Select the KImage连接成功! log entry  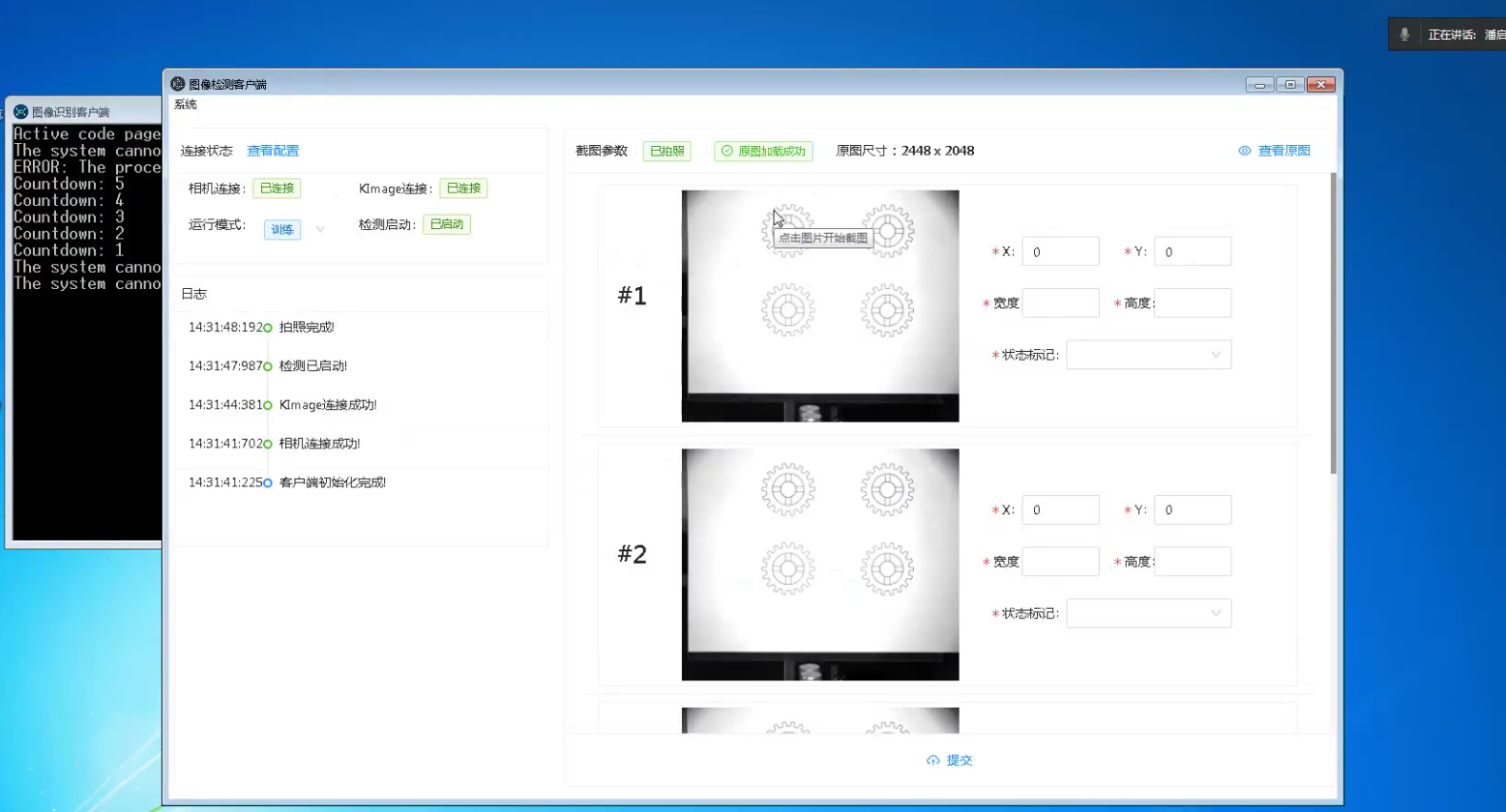click(x=328, y=405)
